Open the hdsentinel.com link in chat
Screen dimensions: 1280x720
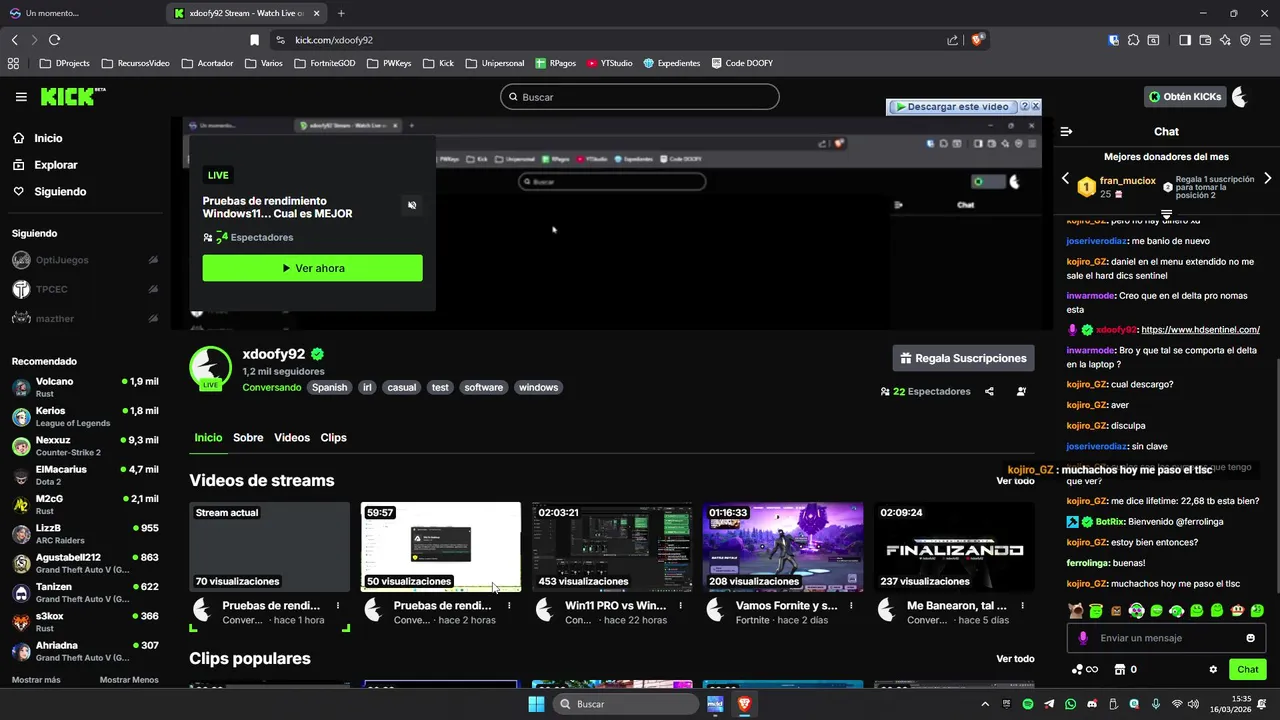pyautogui.click(x=1200, y=330)
